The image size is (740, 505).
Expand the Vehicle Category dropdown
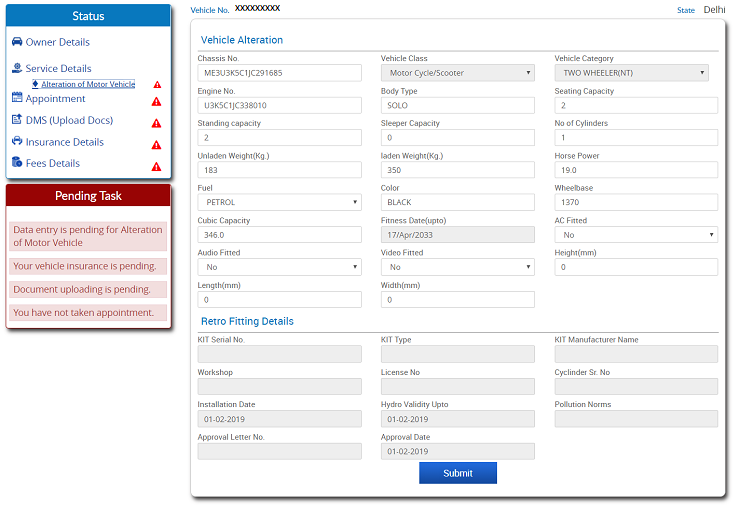[631, 73]
